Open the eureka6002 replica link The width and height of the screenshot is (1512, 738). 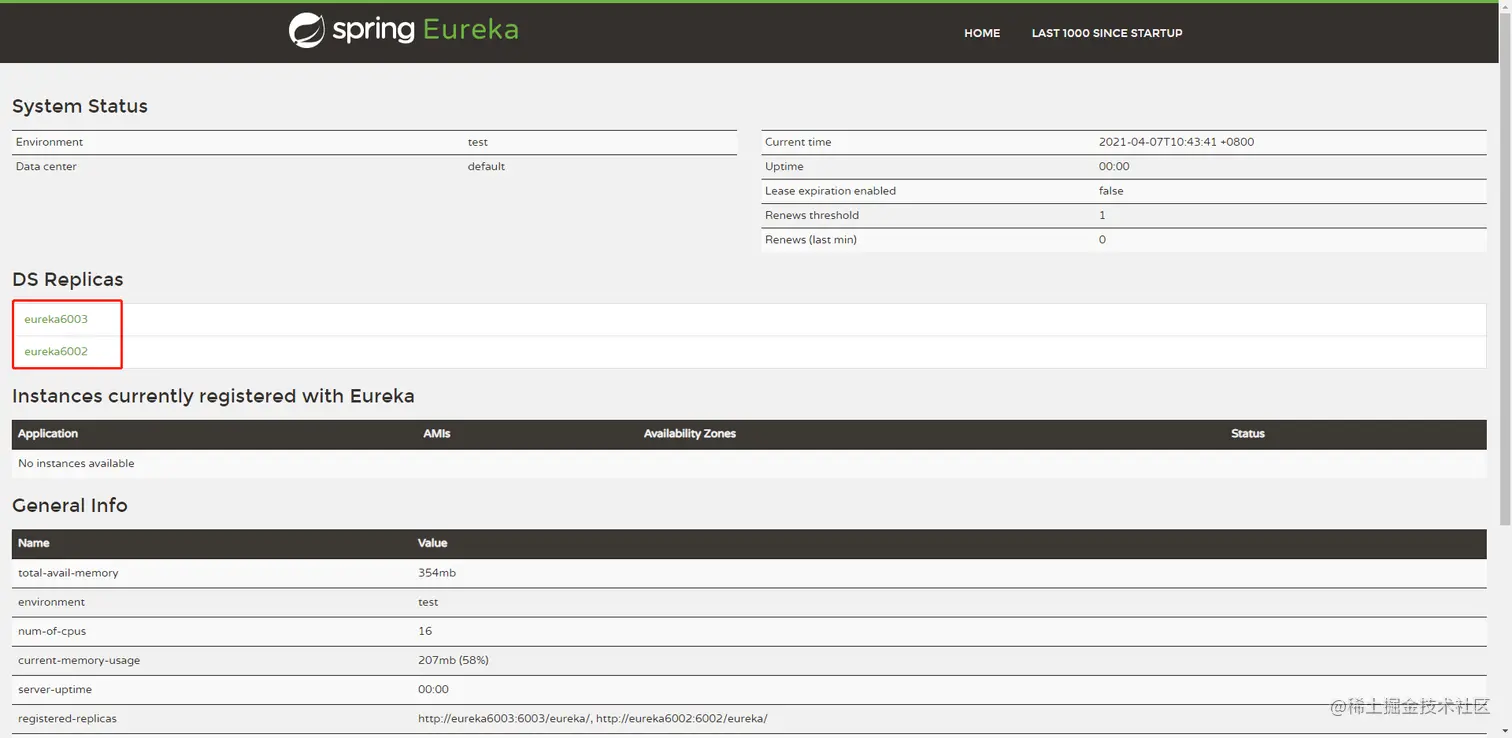click(56, 351)
